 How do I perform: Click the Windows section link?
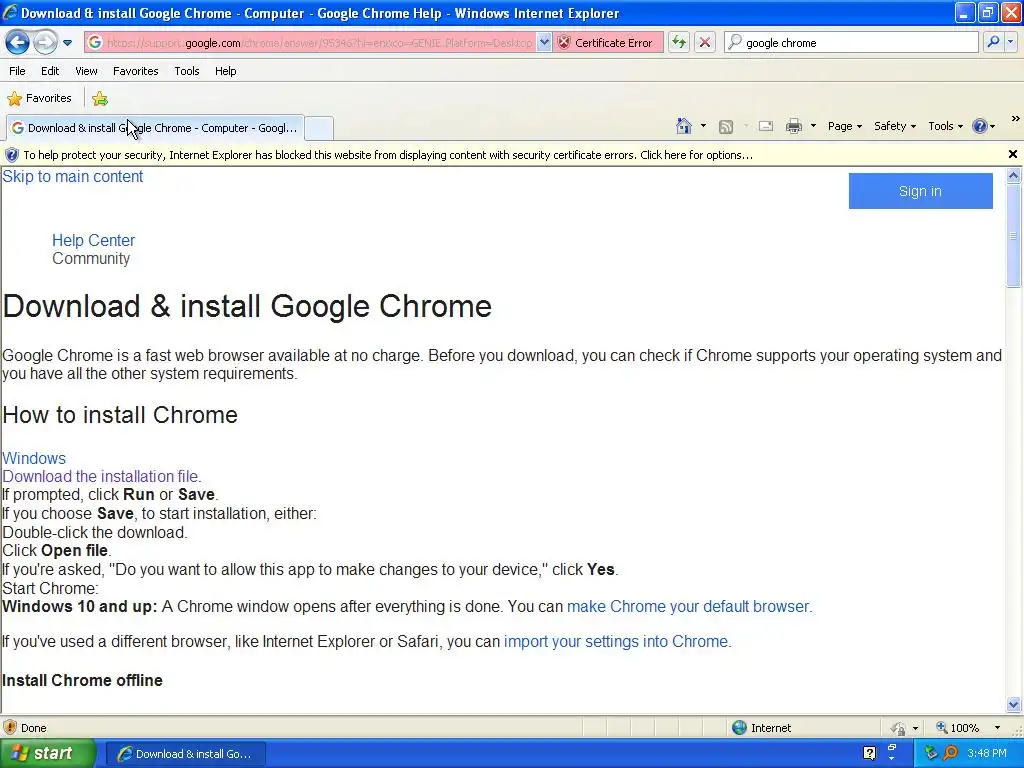click(34, 458)
